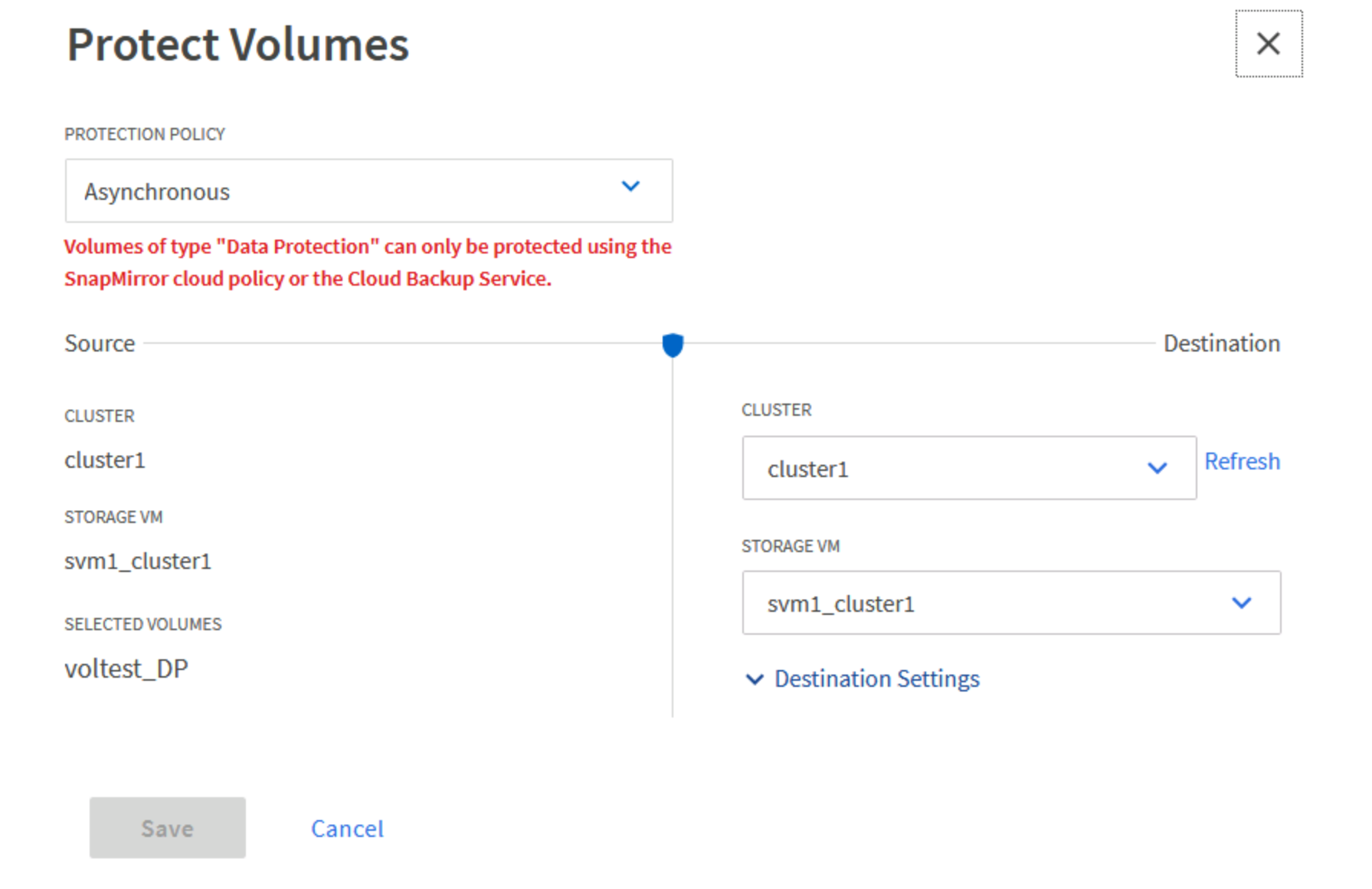Click the Cancel link

click(347, 829)
